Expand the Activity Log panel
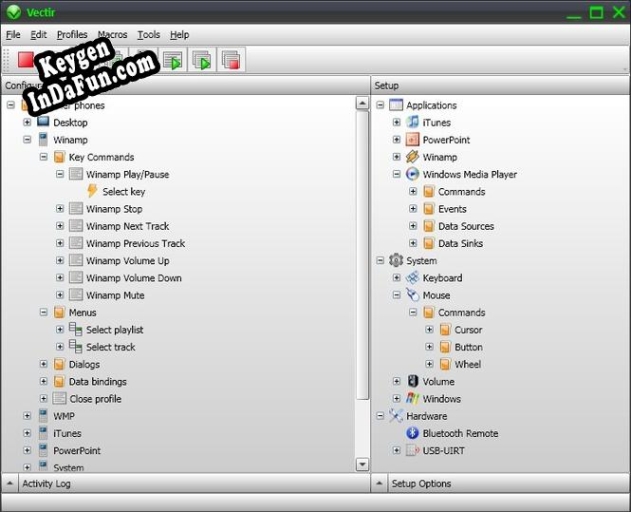This screenshot has width=631, height=512. pyautogui.click(x=10, y=483)
